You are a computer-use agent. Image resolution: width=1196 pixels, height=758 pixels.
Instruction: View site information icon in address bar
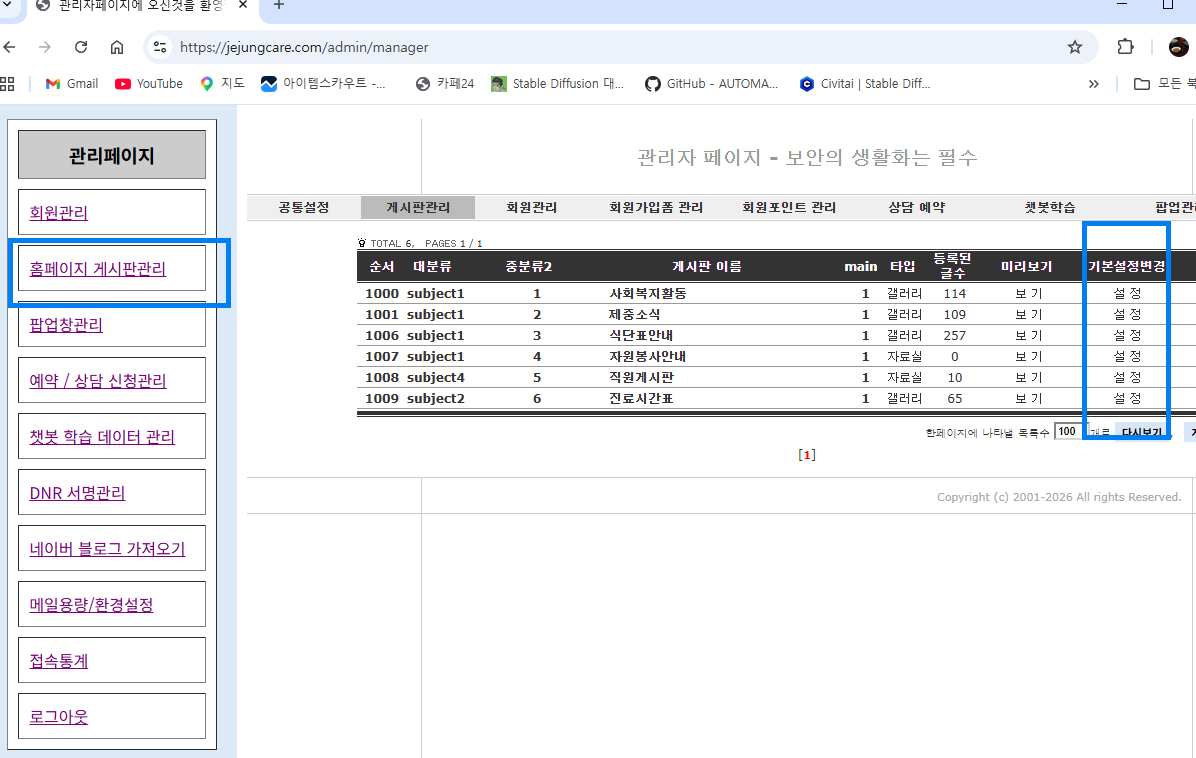(x=159, y=47)
